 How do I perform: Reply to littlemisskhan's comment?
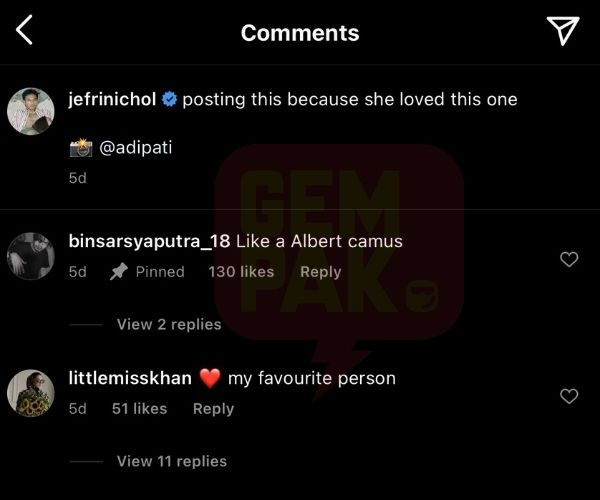(x=214, y=409)
